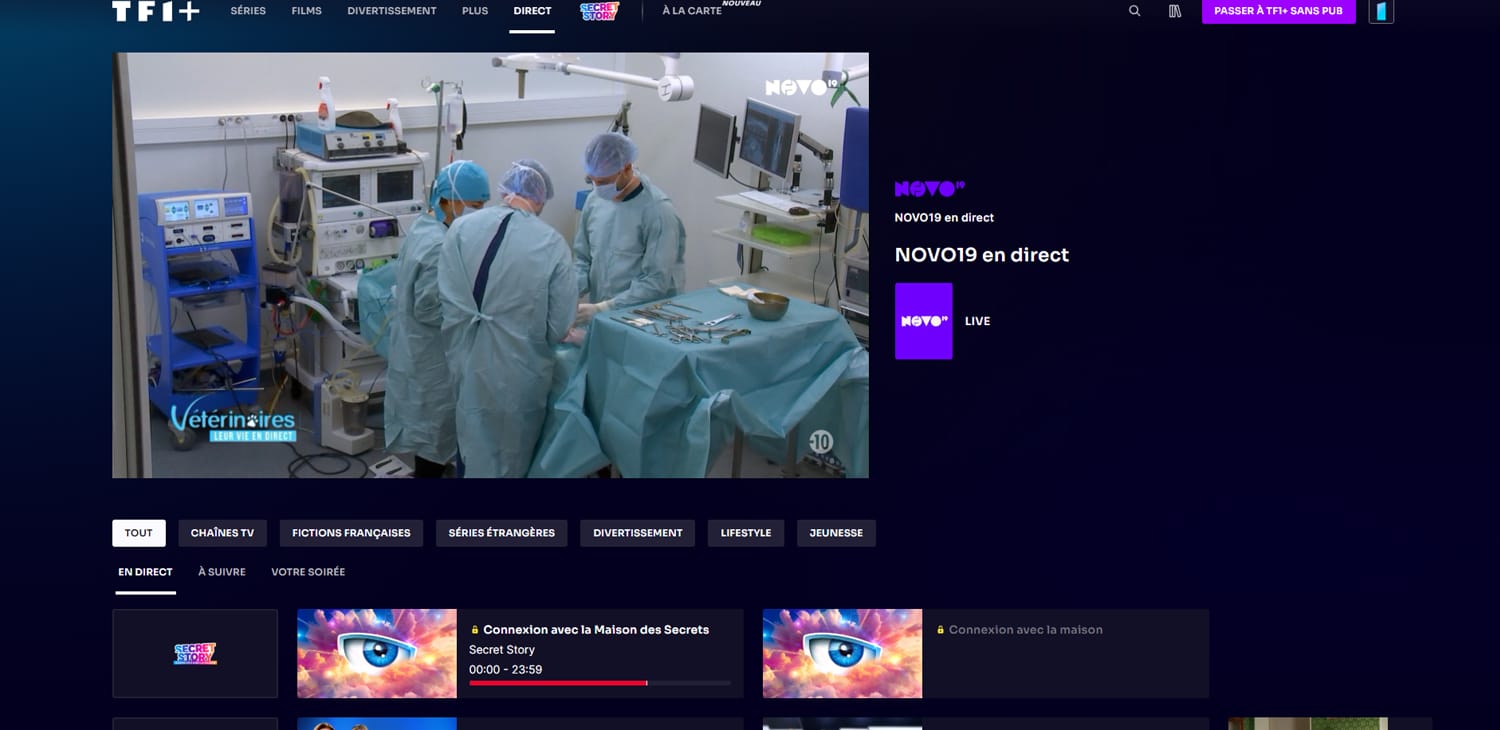Screen dimensions: 1500x730
Task: Open Connexion avec la Maison des Secrets thumbnail
Action: click(x=377, y=653)
